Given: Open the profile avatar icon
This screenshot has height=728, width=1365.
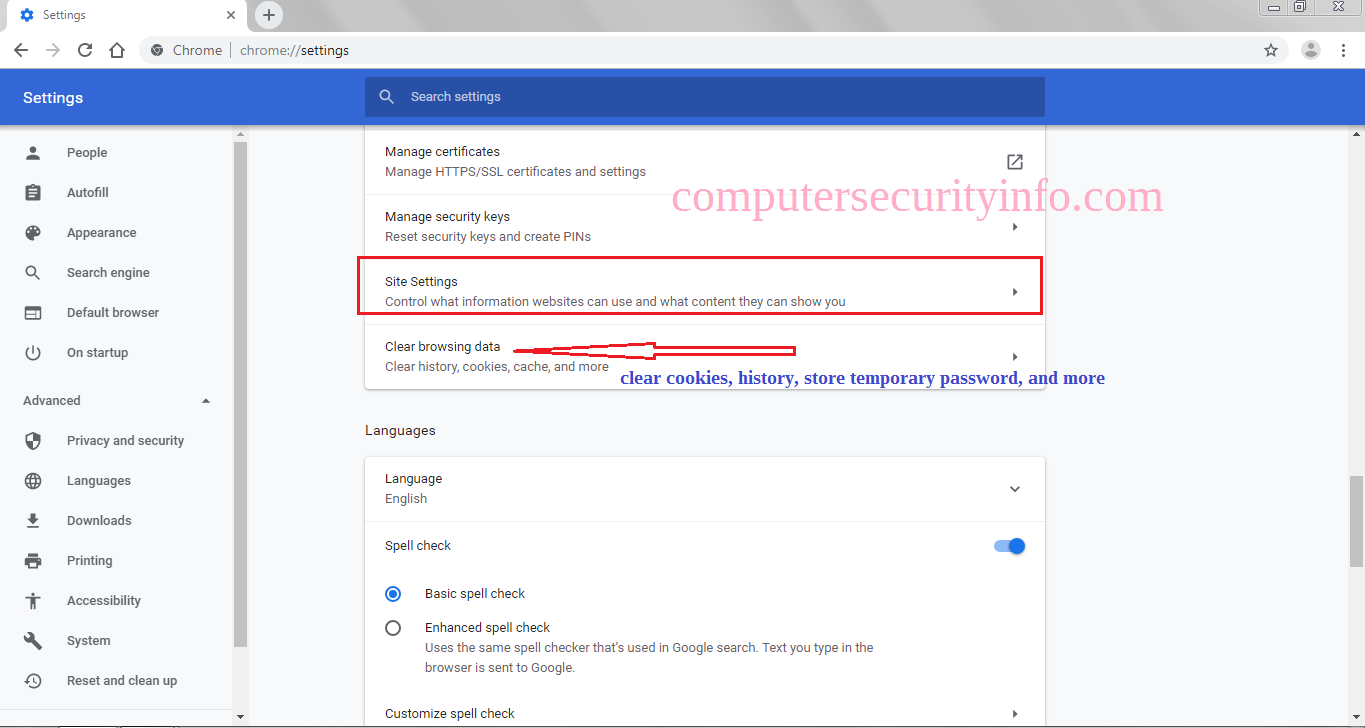Looking at the screenshot, I should (x=1311, y=50).
